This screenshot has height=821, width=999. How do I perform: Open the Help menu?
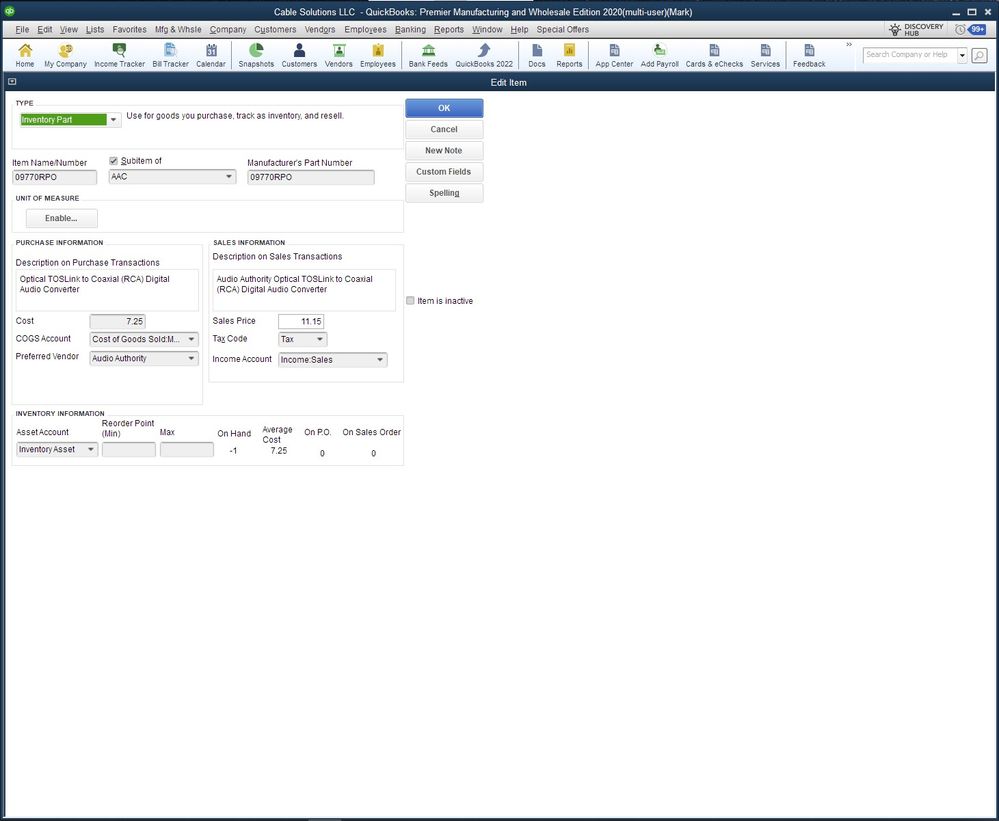519,29
